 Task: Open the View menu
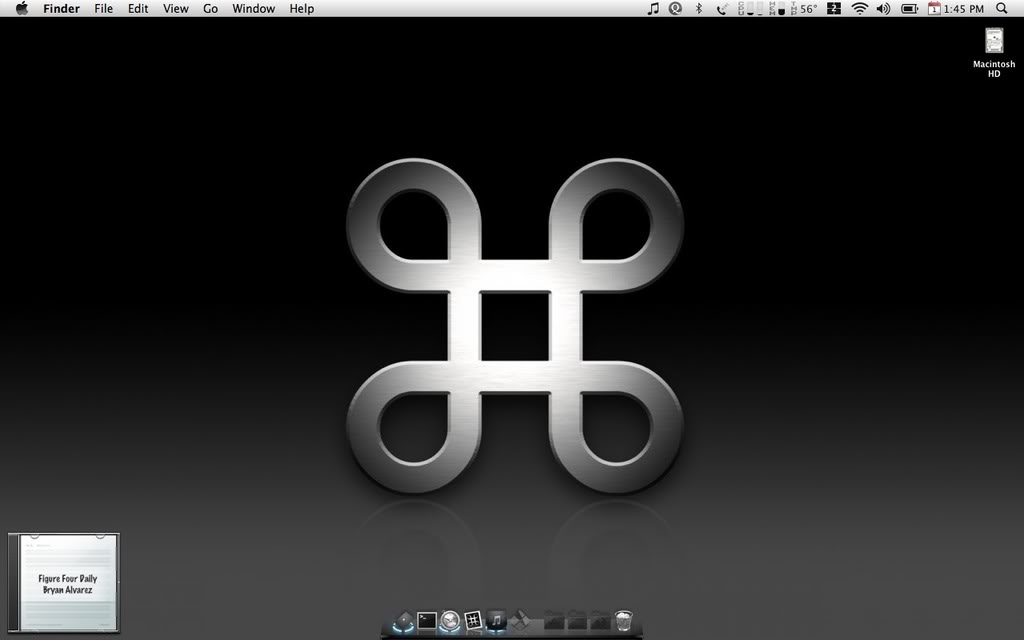176,8
